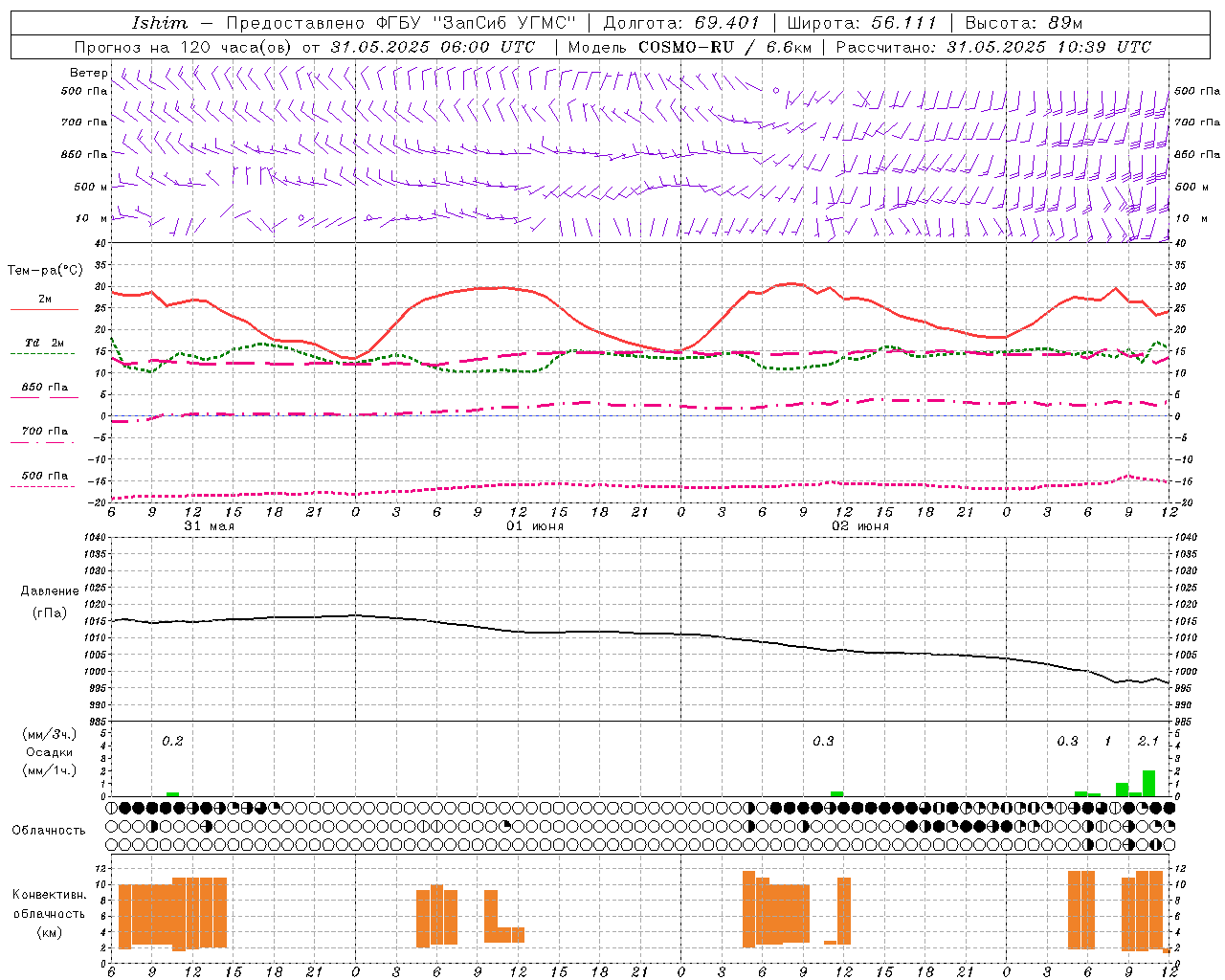
Task: Click the 'Осадки' precipitation label
Action: tap(50, 752)
